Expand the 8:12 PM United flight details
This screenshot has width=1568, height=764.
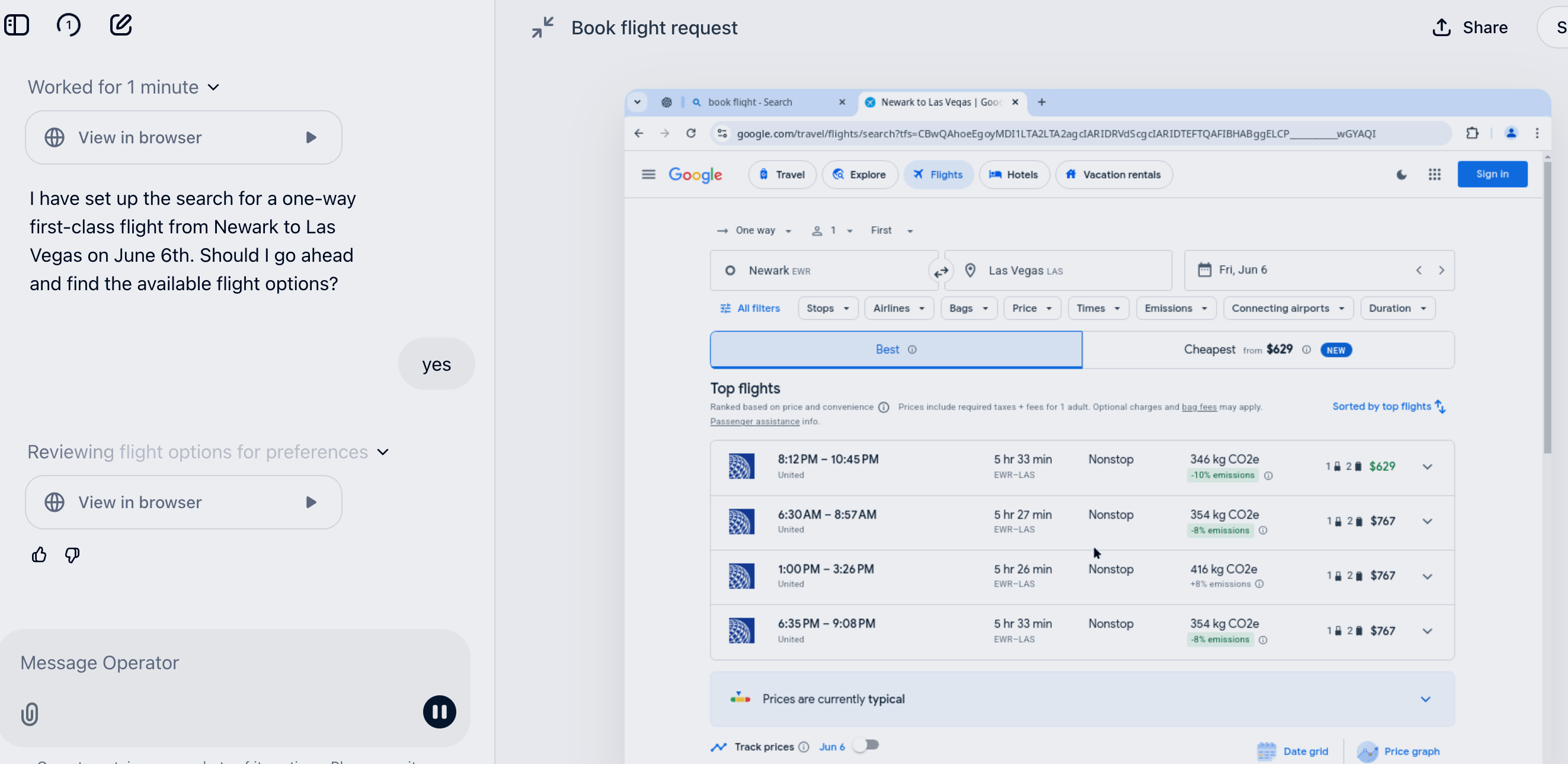[1428, 467]
